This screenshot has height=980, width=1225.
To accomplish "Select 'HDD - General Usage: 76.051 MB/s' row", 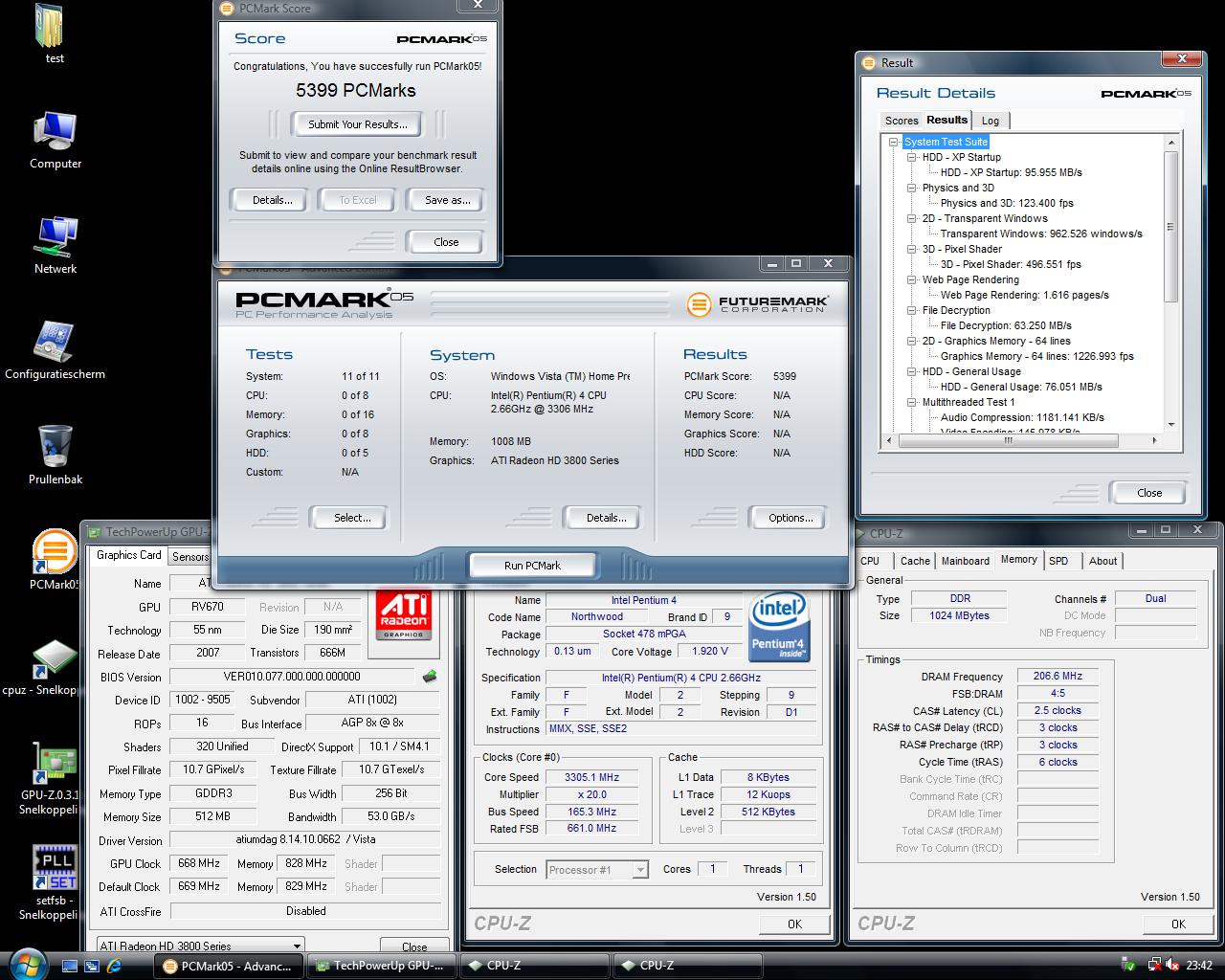I will pos(1021,387).
